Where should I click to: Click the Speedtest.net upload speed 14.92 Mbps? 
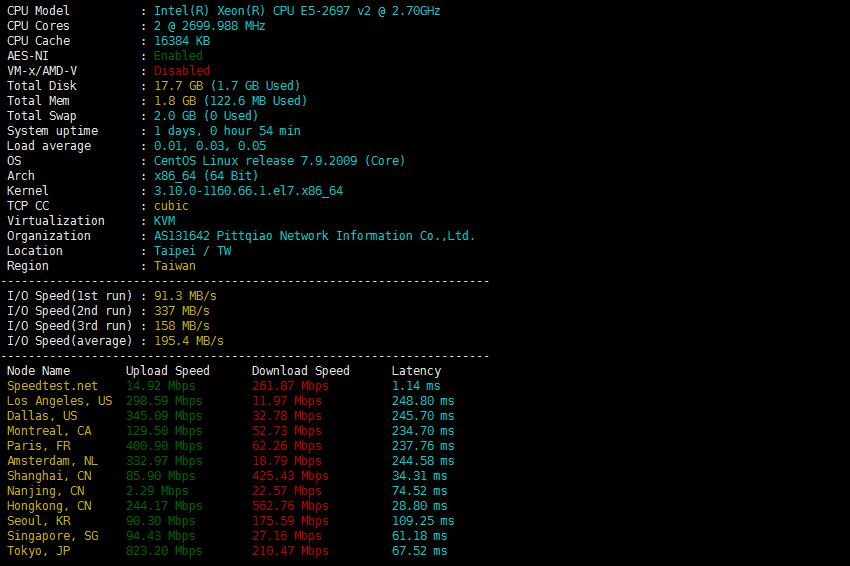pyautogui.click(x=161, y=386)
